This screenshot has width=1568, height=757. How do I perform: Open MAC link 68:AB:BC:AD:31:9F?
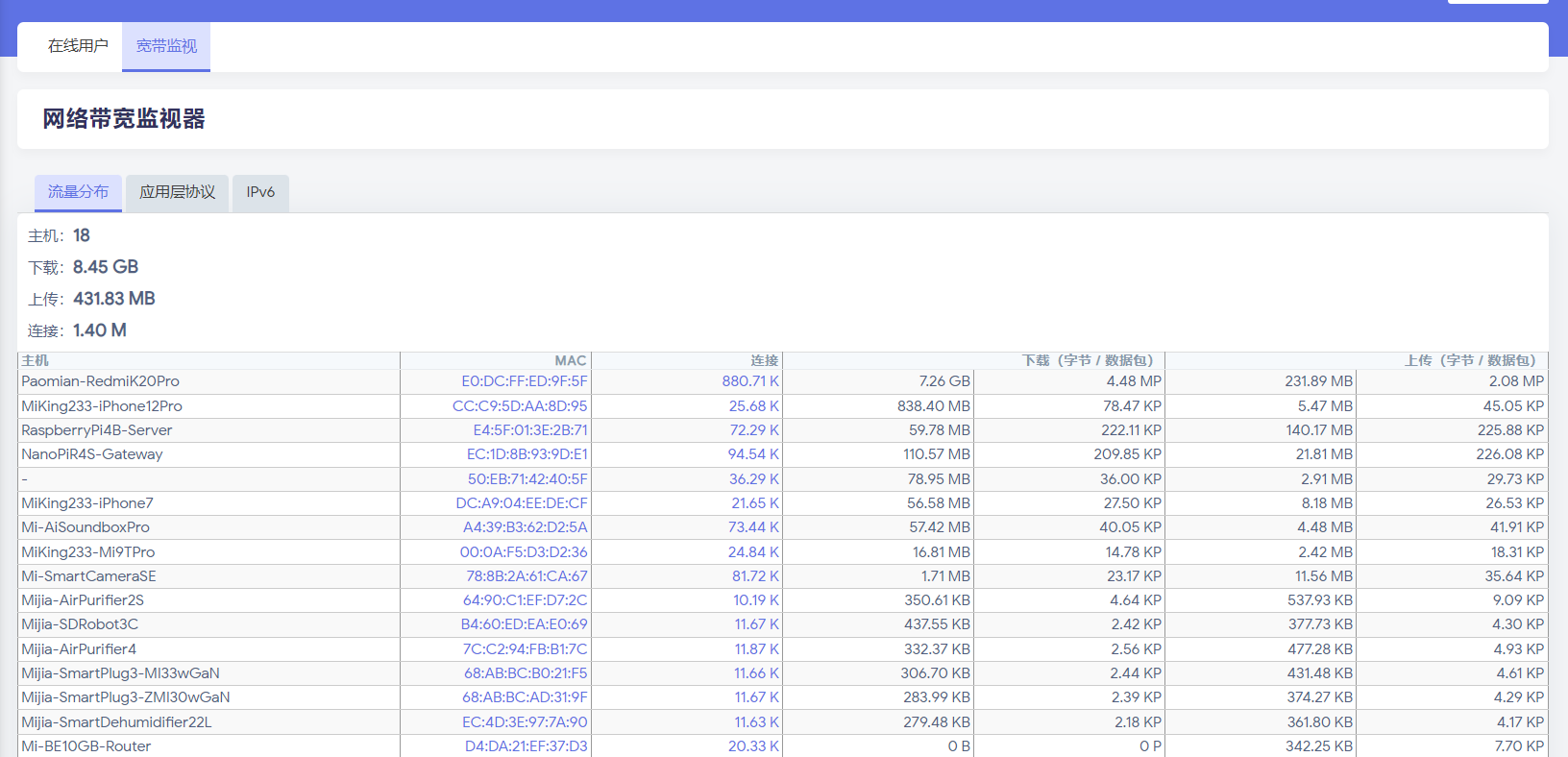point(525,697)
